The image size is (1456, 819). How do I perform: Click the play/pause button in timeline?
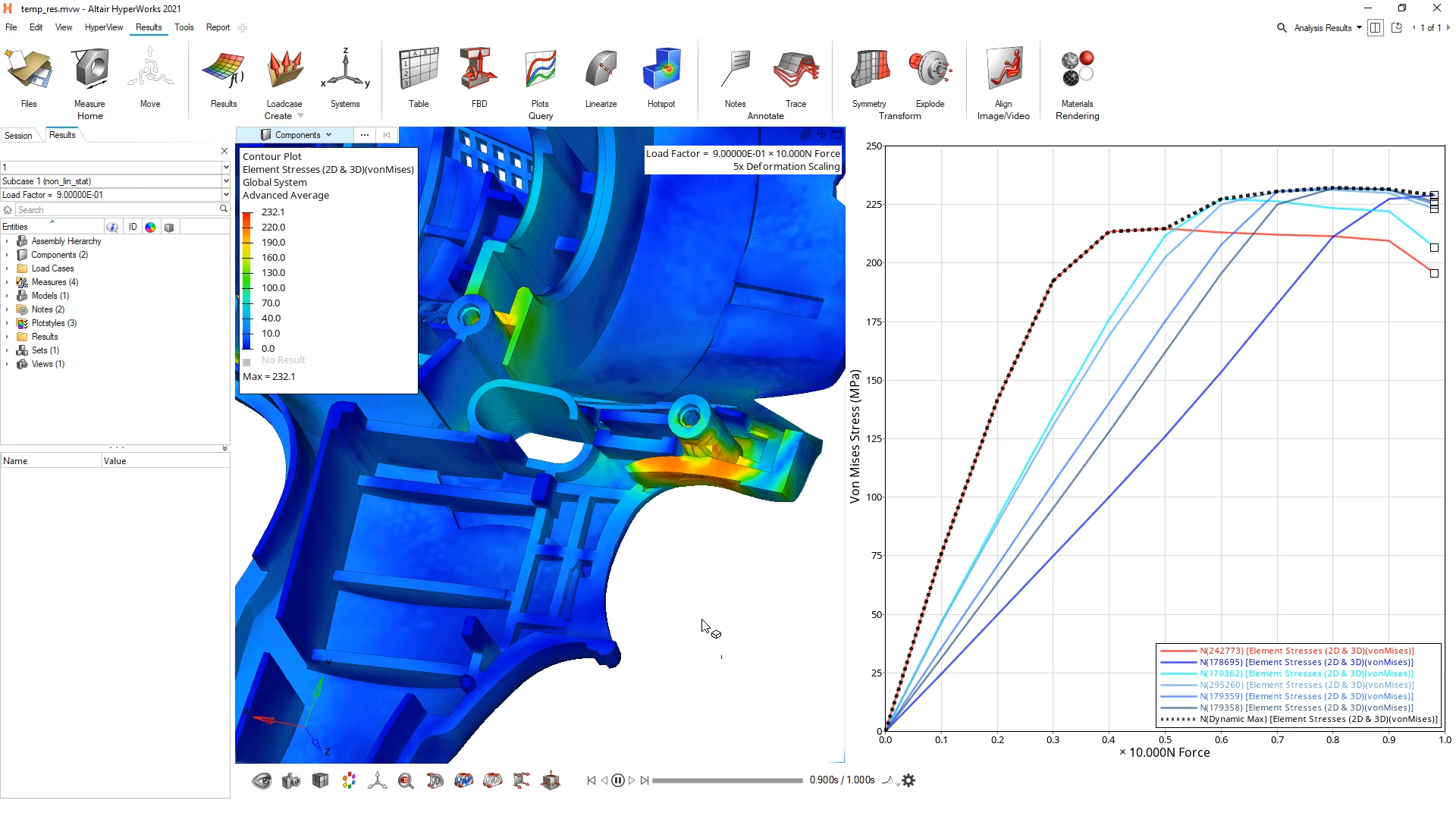tap(617, 780)
